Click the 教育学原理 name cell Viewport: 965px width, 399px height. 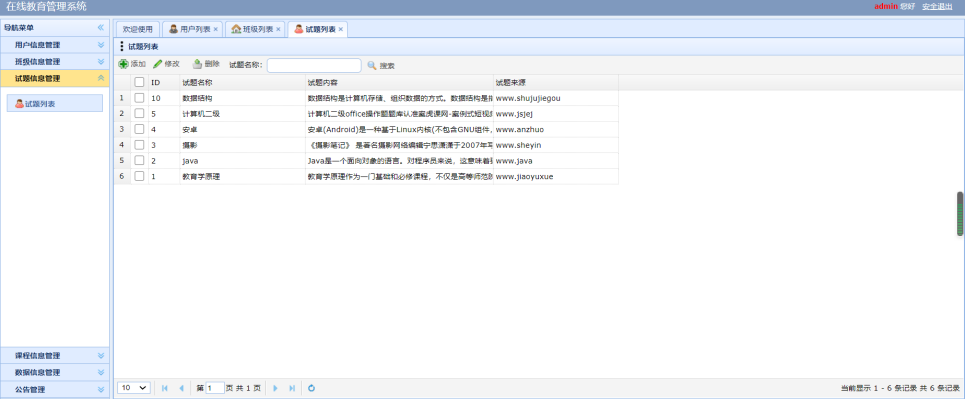click(242, 176)
